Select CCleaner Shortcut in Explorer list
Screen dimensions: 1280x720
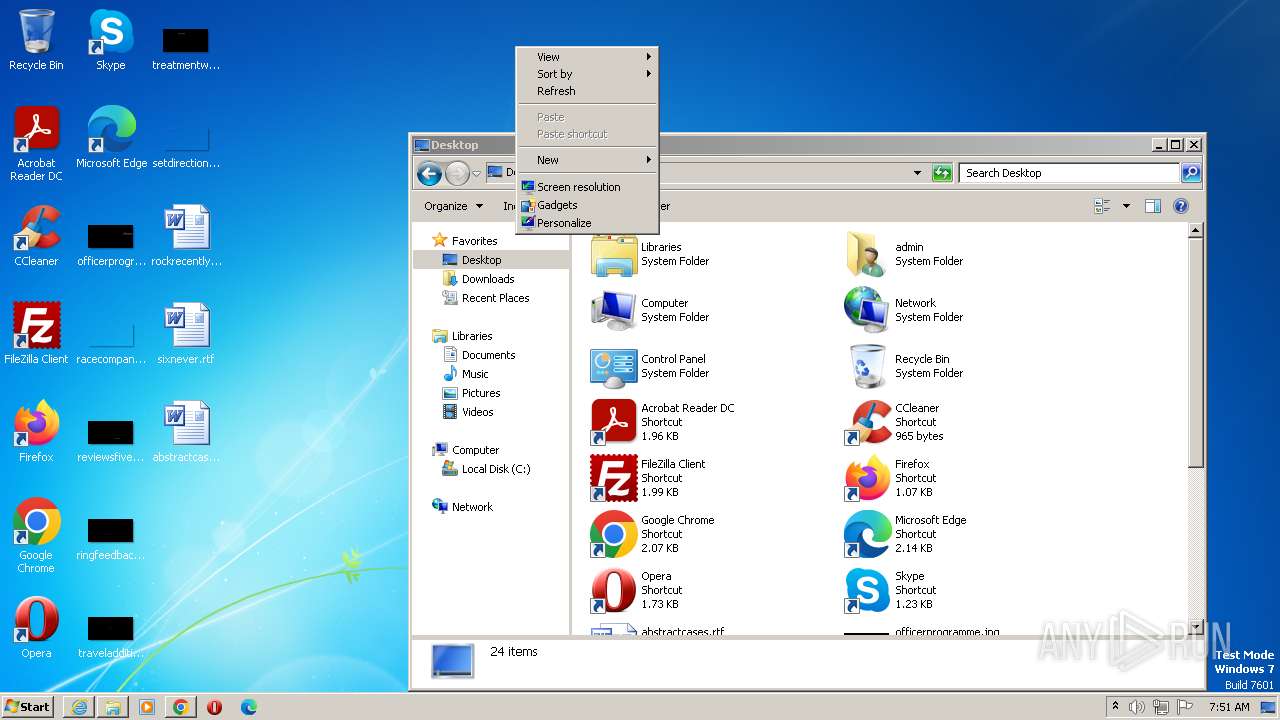click(x=892, y=422)
